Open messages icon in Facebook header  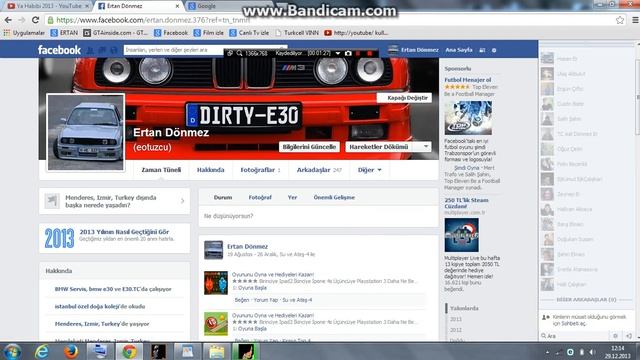(x=102, y=50)
